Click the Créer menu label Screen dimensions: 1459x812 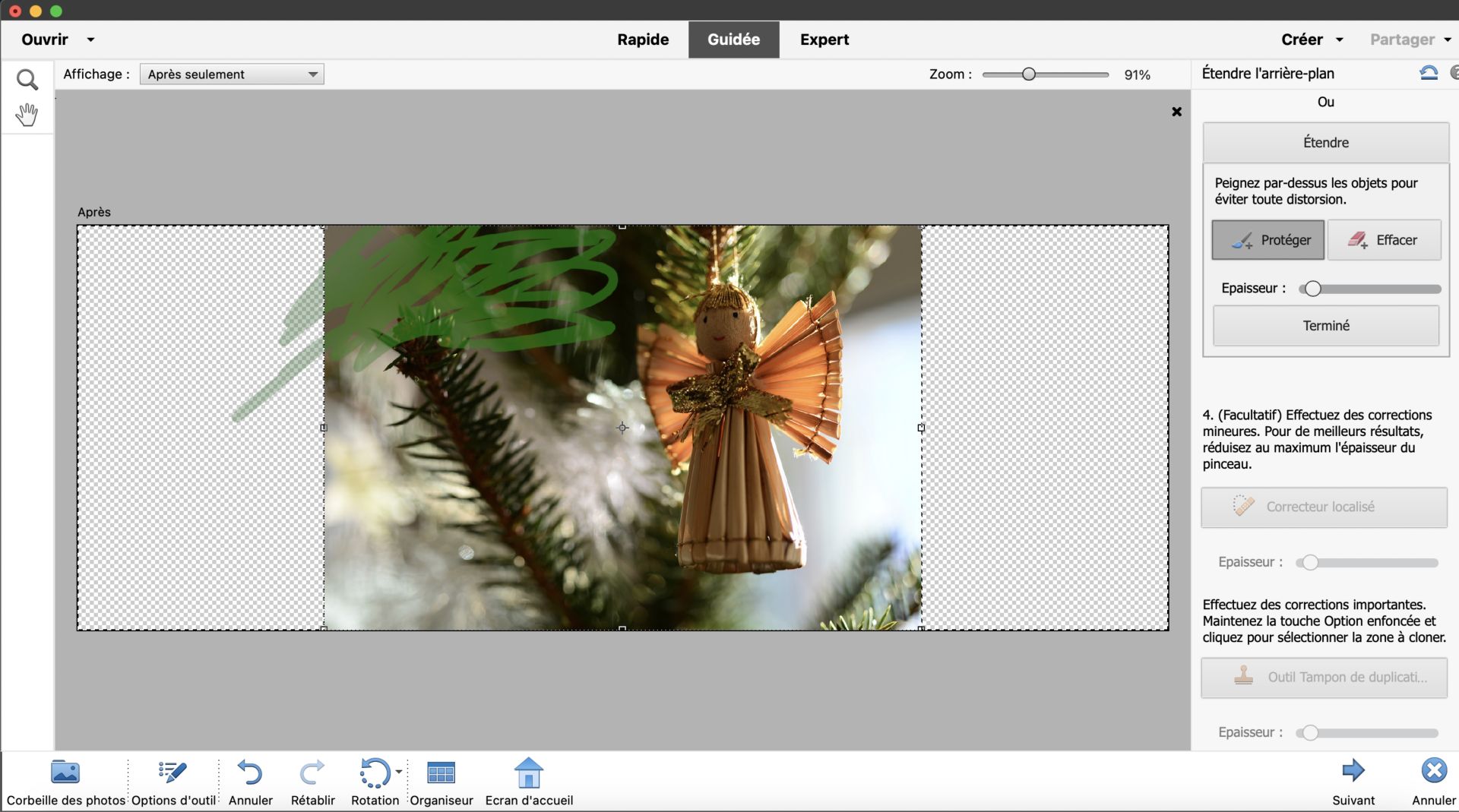pos(1302,39)
